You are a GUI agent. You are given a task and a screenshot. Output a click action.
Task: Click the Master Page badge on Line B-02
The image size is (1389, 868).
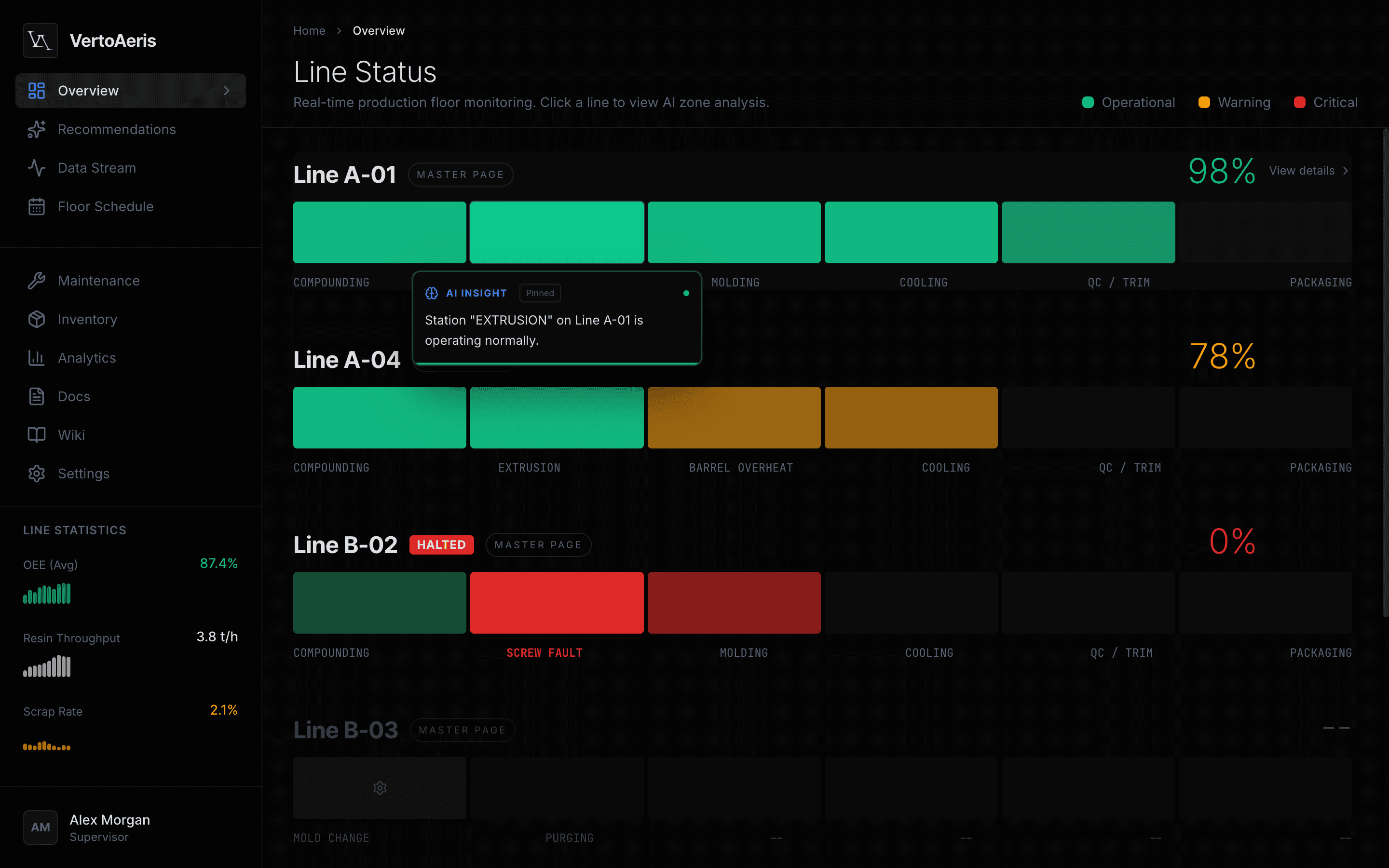click(538, 544)
